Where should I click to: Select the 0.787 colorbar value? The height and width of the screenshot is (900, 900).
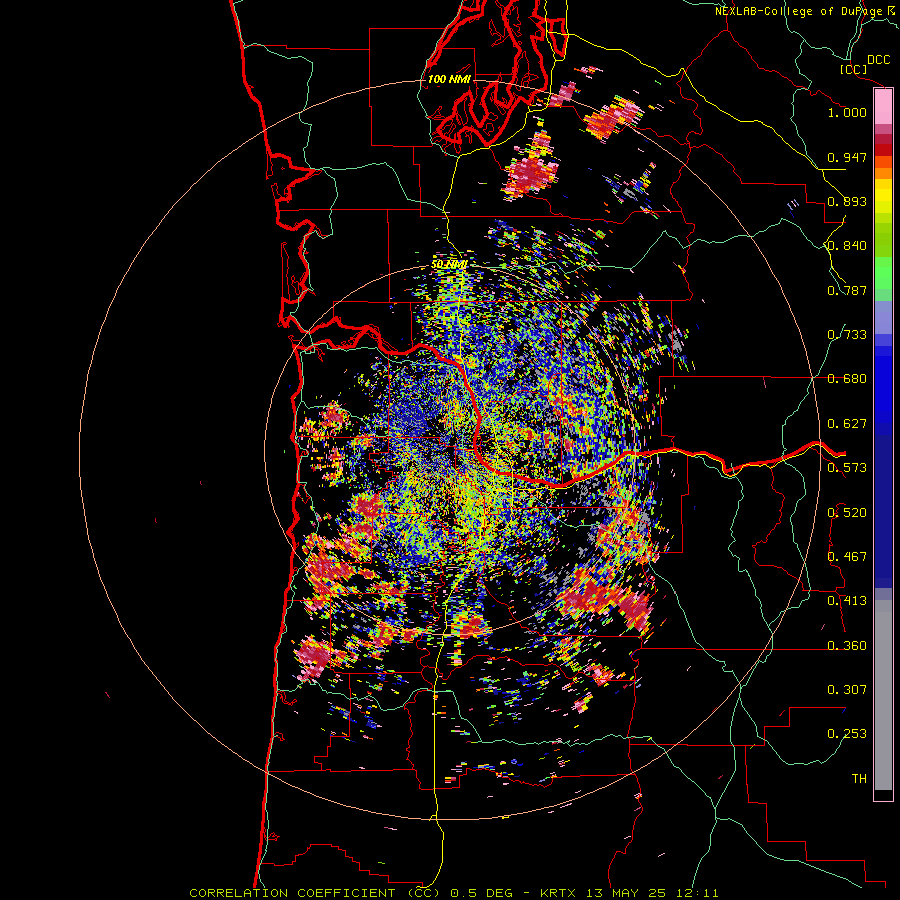point(847,290)
